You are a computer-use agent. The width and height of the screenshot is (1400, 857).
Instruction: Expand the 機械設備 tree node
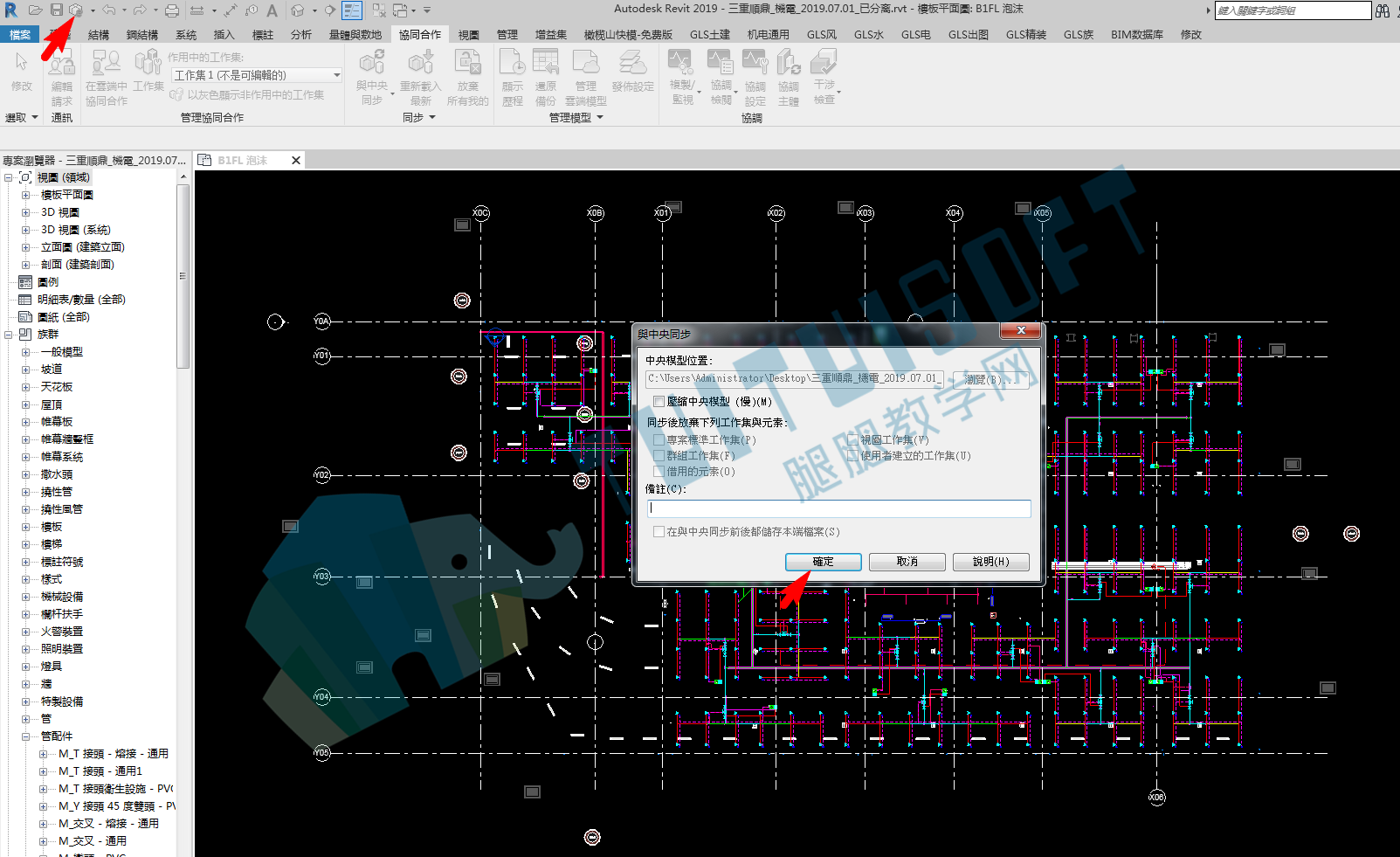pos(25,597)
